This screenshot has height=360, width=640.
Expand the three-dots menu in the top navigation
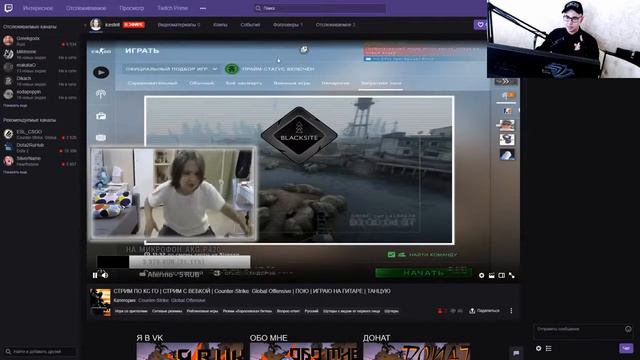[x=203, y=8]
